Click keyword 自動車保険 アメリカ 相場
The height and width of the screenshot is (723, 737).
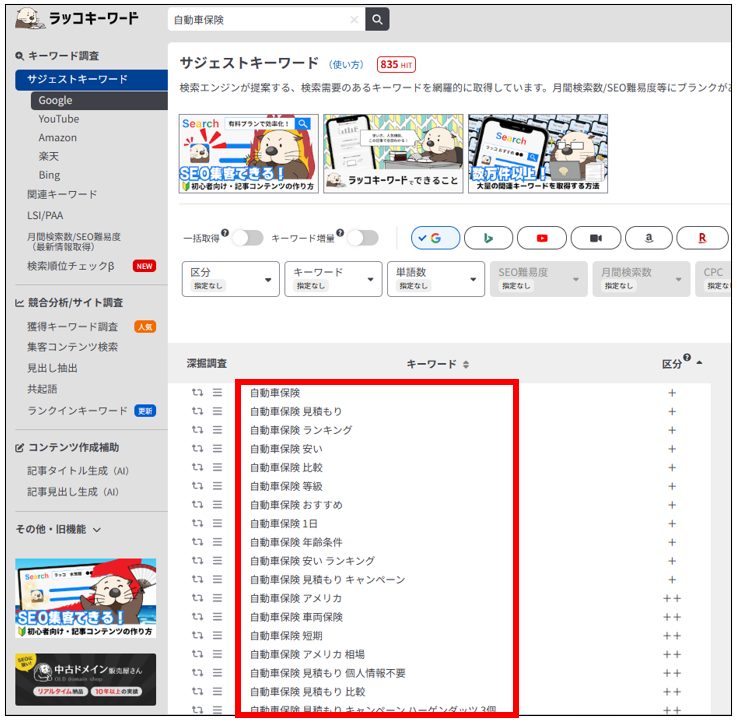click(307, 654)
